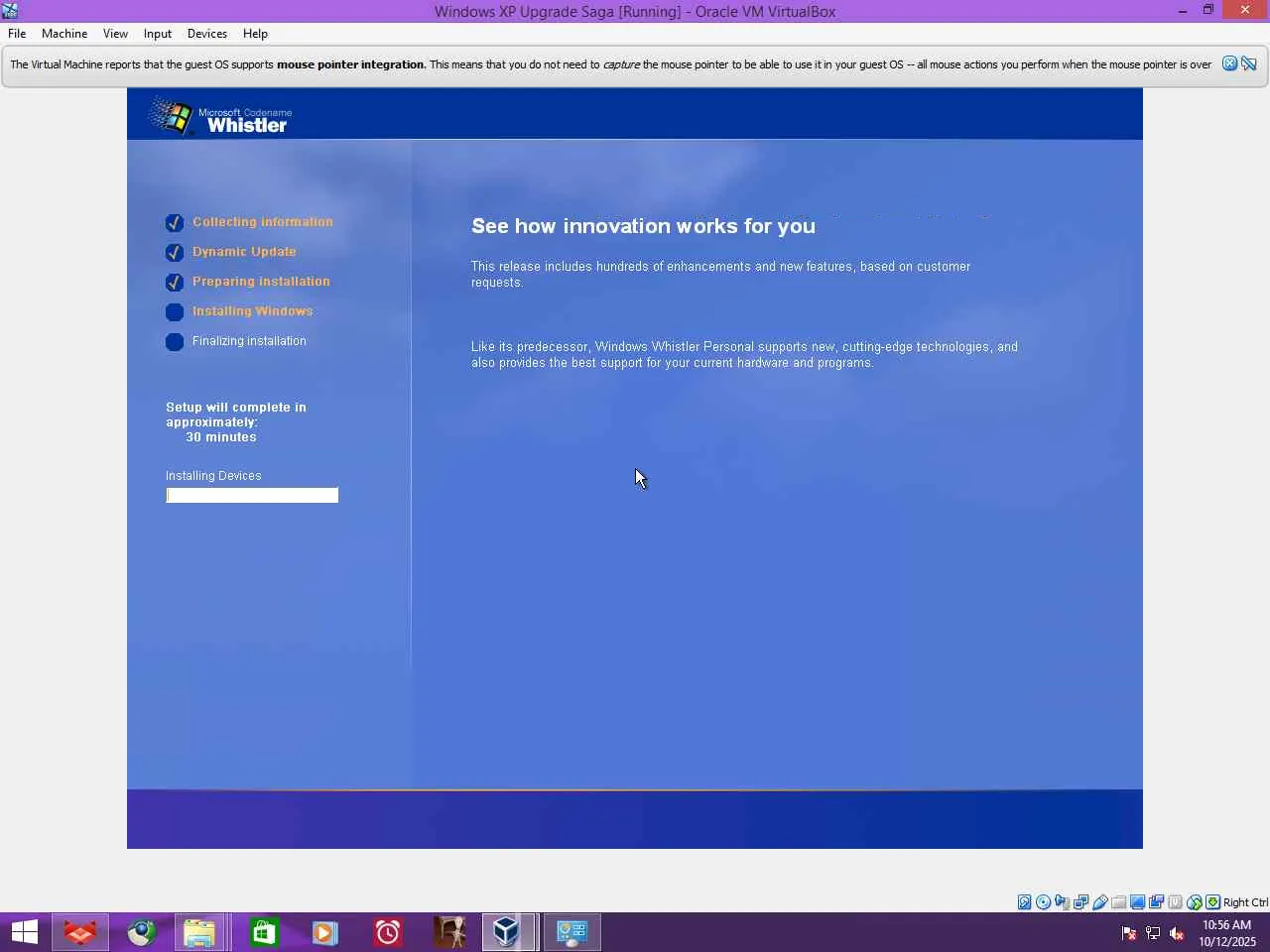This screenshot has width=1270, height=952.
Task: Click the network adapter indicator icon
Action: click(1080, 902)
